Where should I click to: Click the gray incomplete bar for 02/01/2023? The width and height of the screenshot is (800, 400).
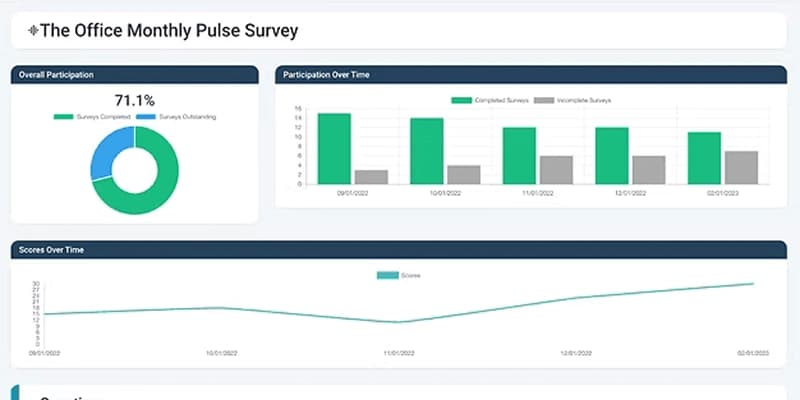pyautogui.click(x=741, y=167)
